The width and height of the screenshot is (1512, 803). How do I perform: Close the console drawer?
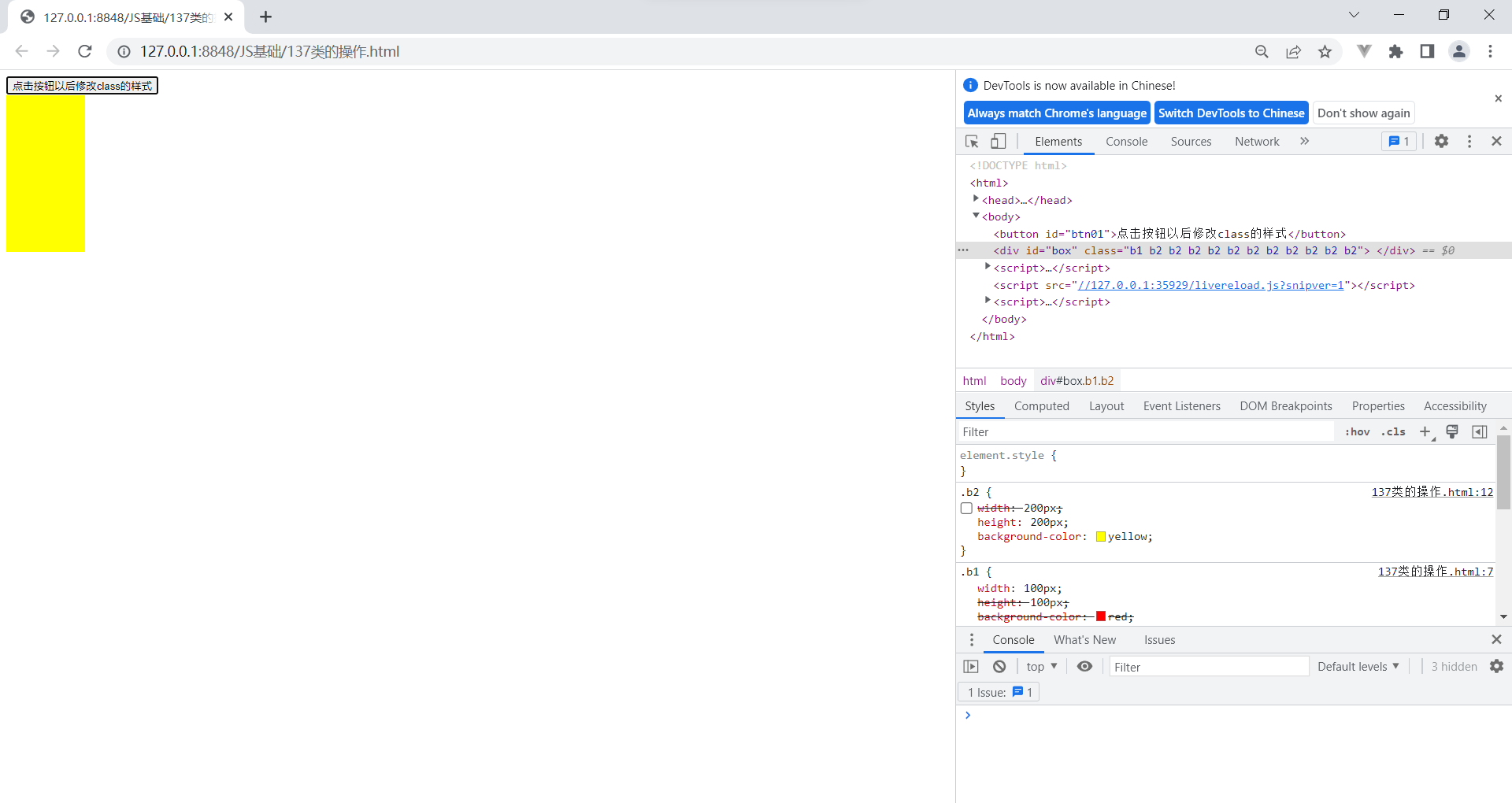coord(1496,639)
